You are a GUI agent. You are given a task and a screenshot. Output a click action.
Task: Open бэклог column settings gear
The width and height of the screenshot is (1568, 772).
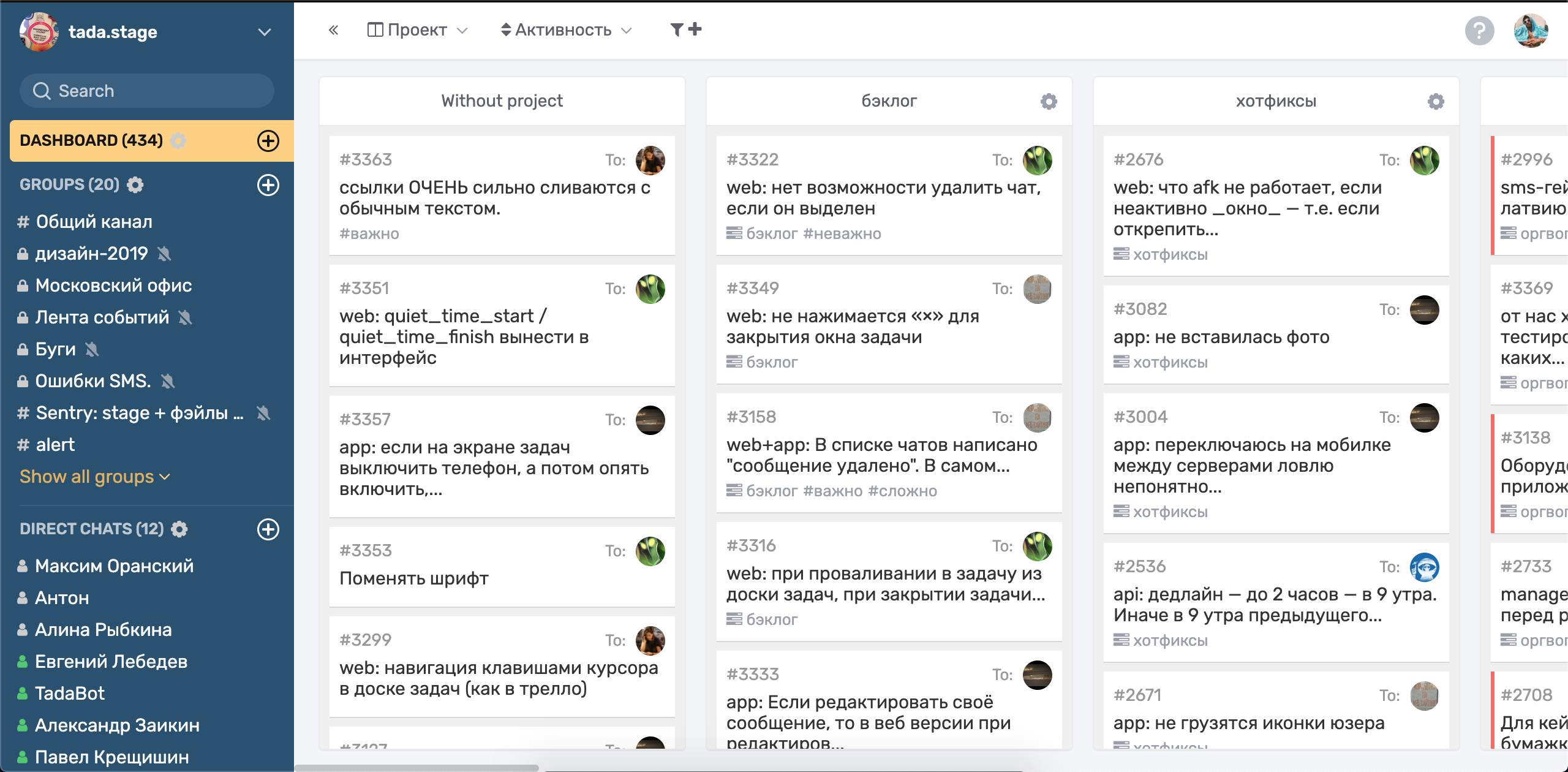(x=1049, y=101)
